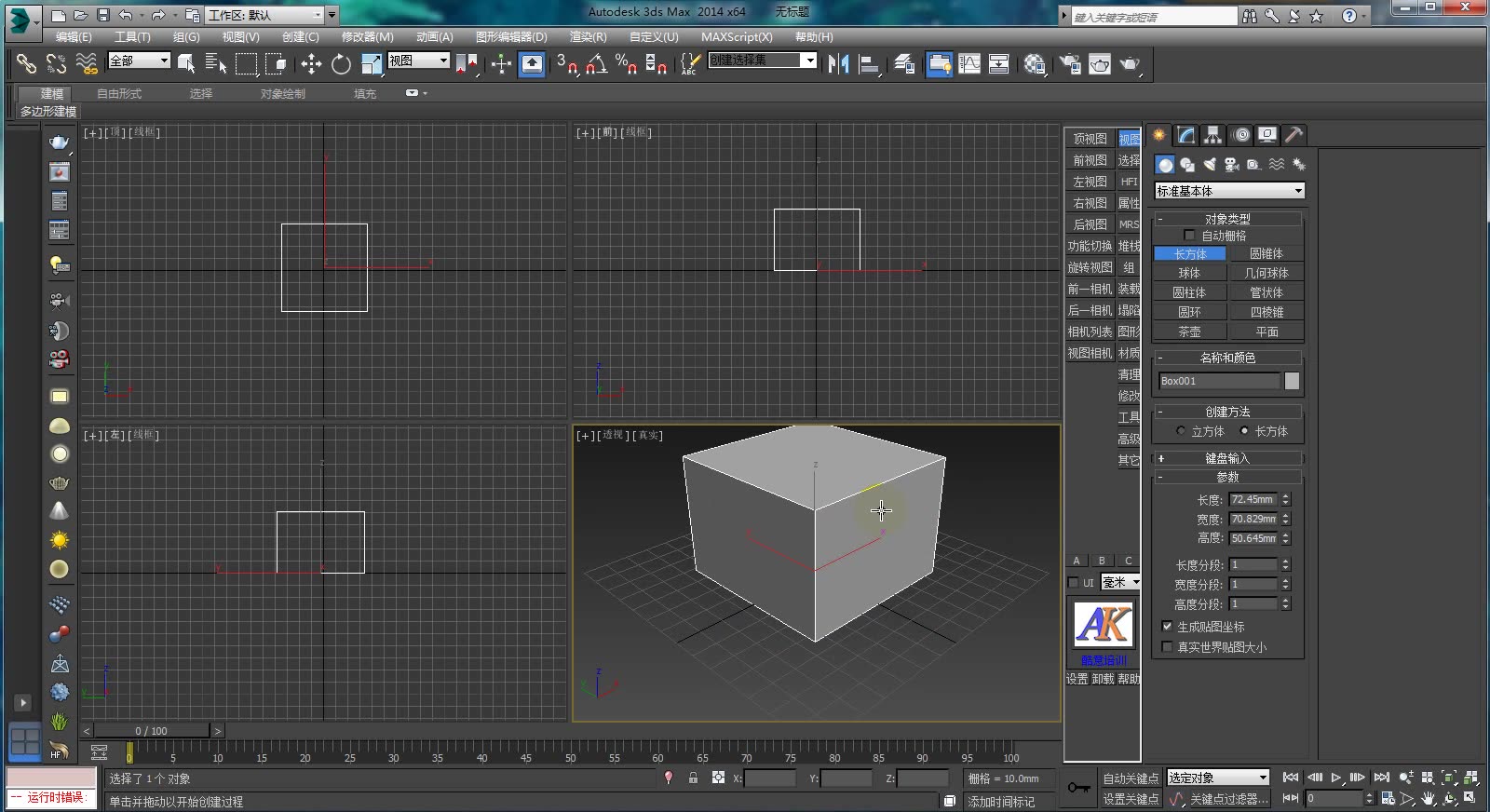Click the 球体 object type button
This screenshot has width=1490, height=812.
1189,273
